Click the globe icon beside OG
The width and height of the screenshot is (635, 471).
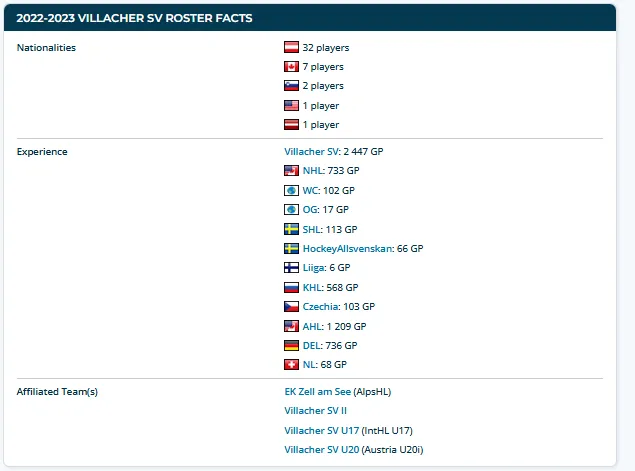[x=291, y=209]
